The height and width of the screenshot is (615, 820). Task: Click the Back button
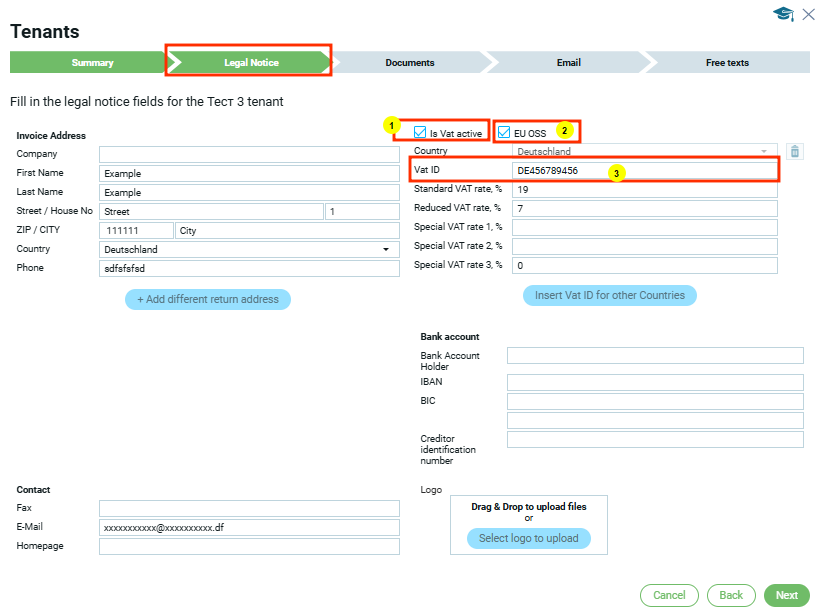[731, 595]
